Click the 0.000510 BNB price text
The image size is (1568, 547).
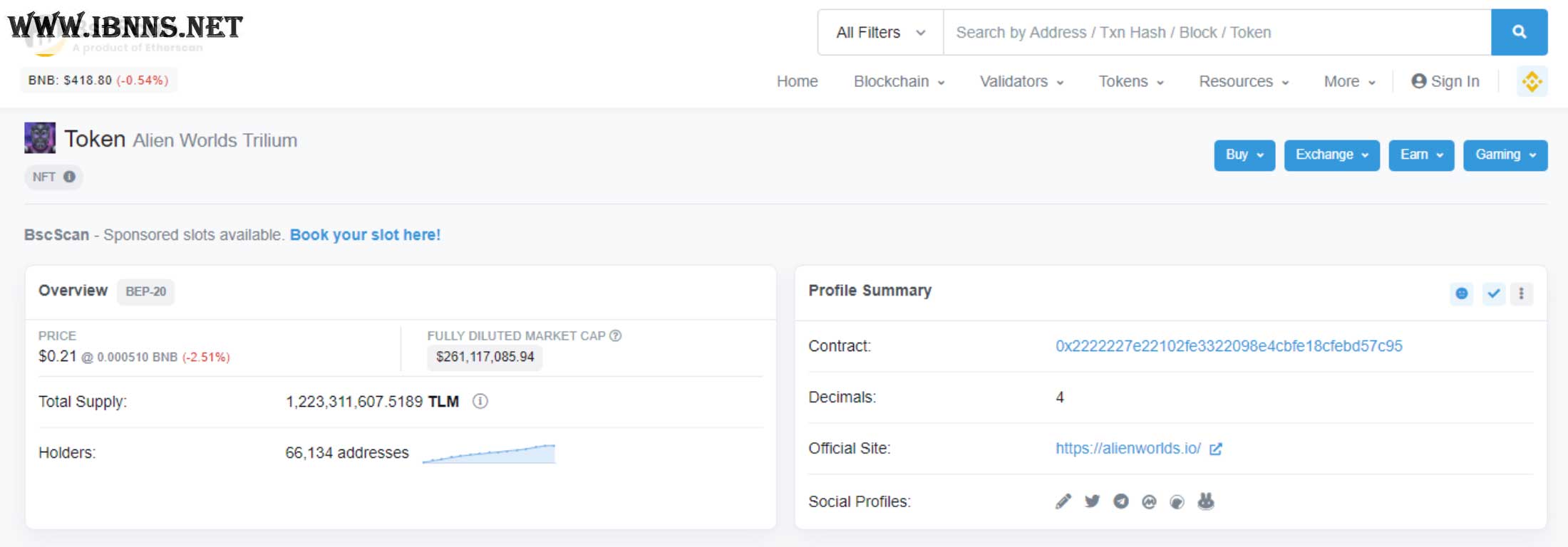tap(137, 357)
